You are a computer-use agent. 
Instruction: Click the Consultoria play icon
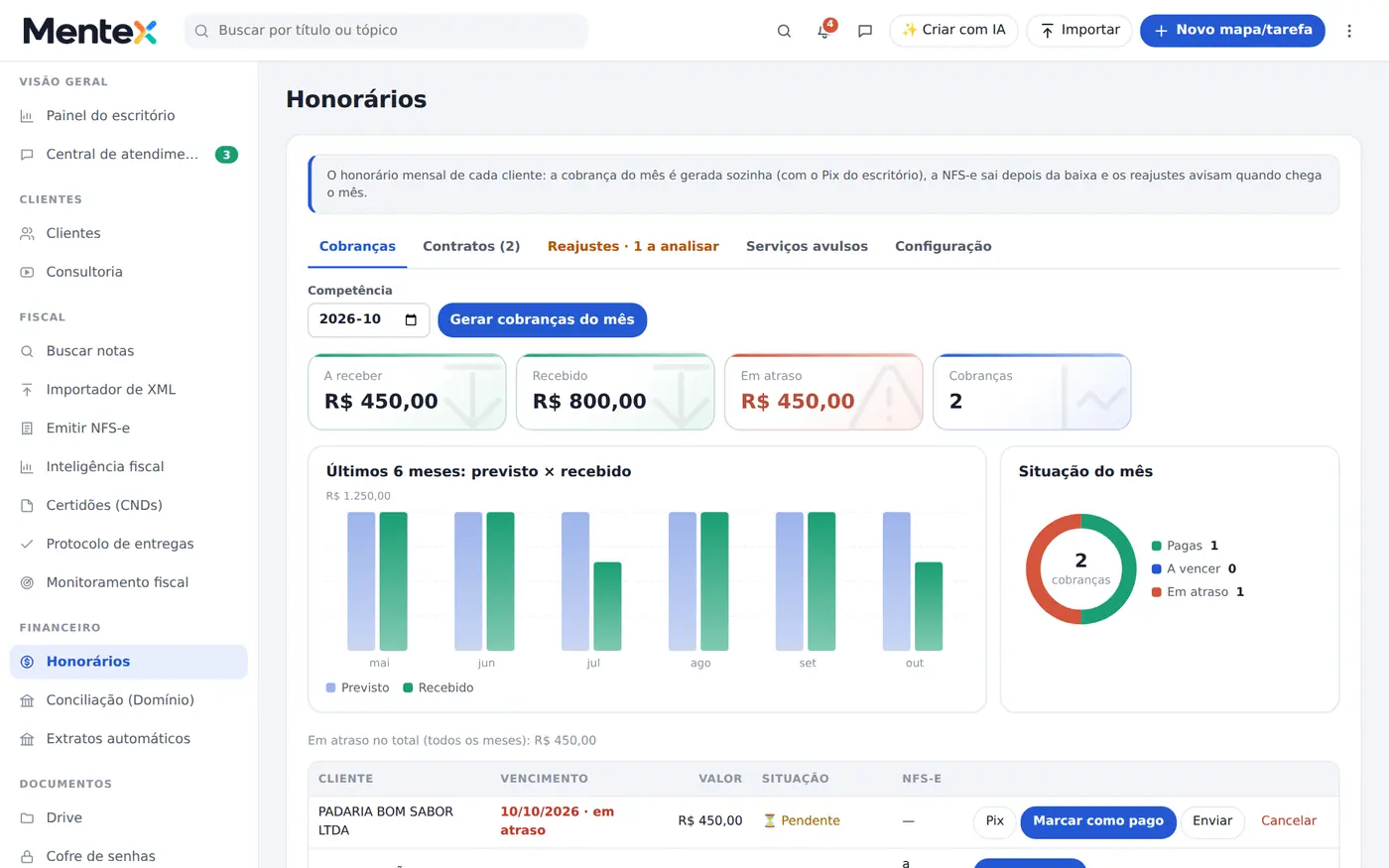click(27, 273)
